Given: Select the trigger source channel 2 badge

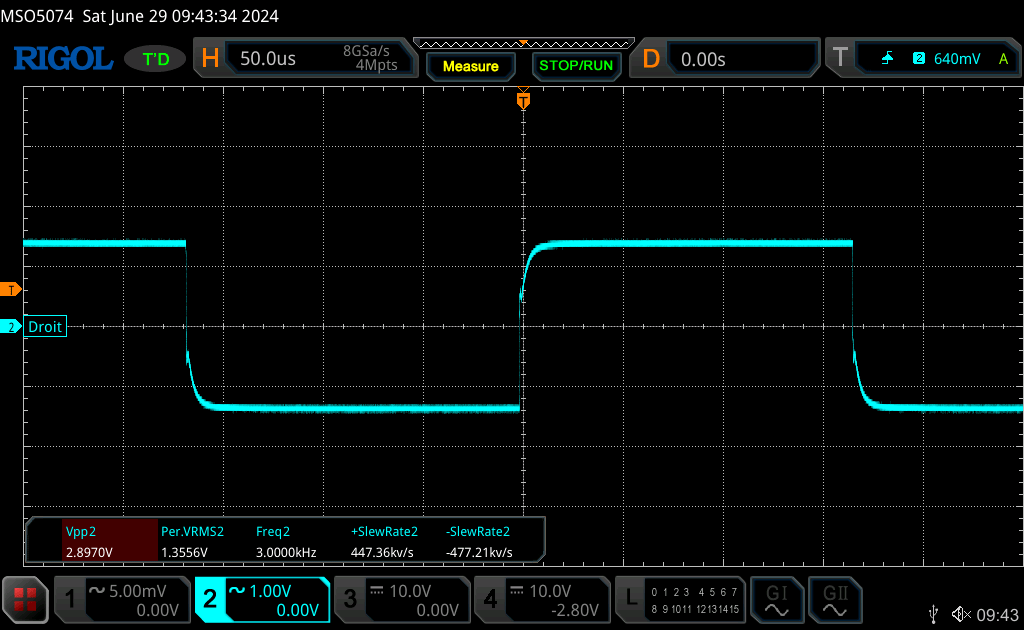Looking at the screenshot, I should click(919, 58).
